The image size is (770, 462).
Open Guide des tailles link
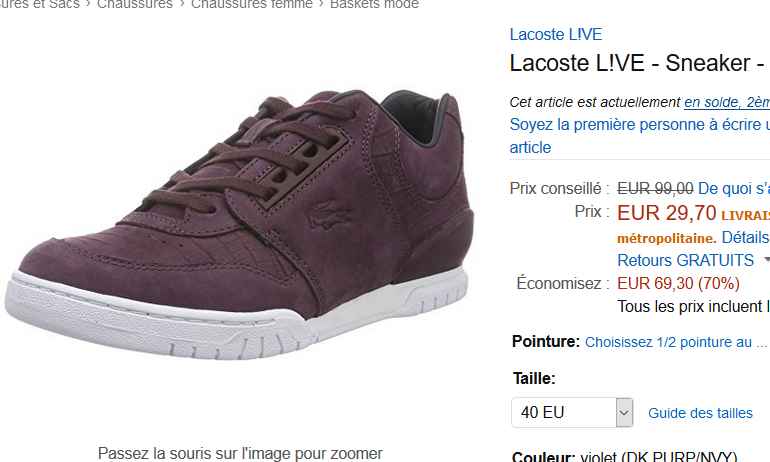click(700, 413)
